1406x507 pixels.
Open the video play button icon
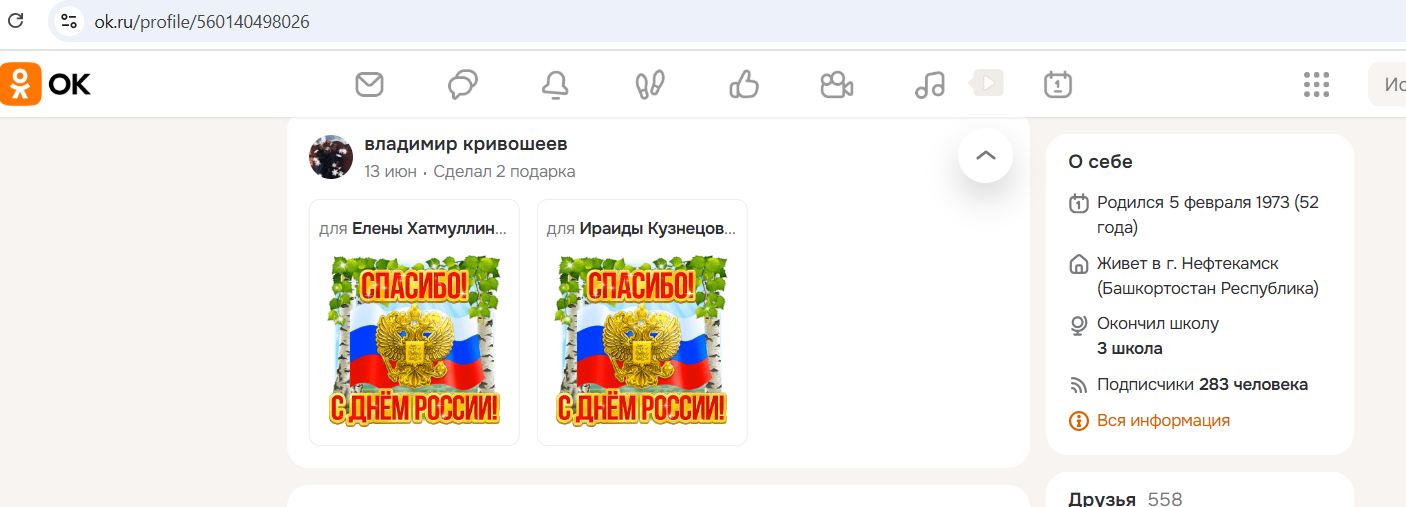[x=987, y=83]
